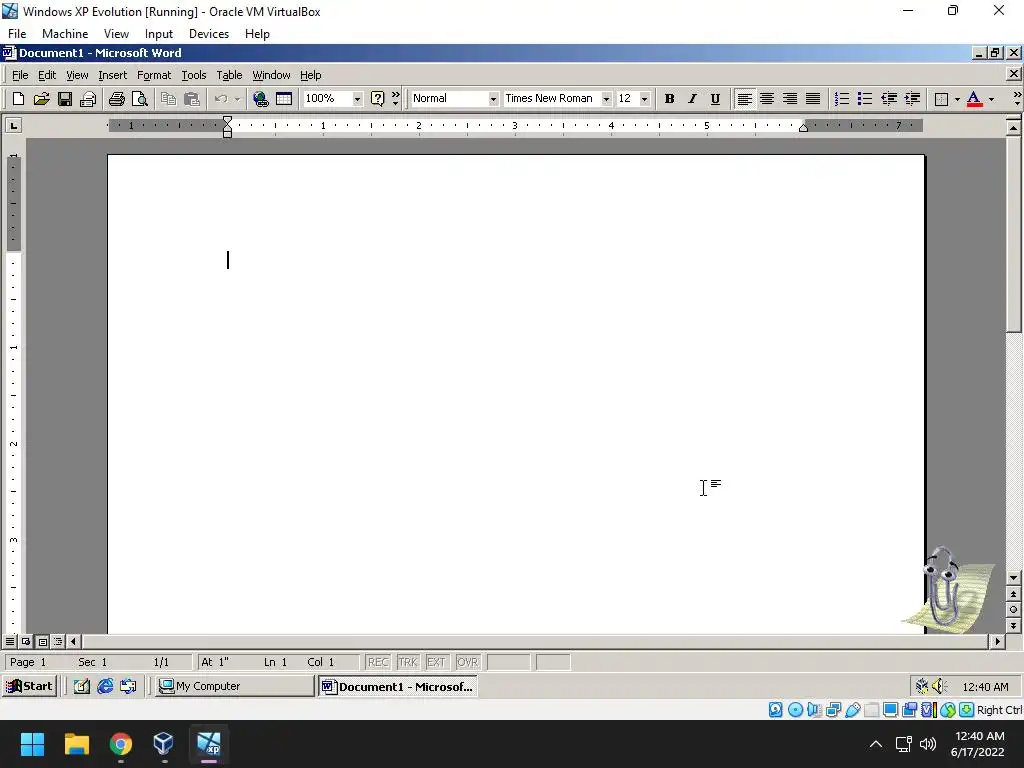Open a file with the Open folder icon
This screenshot has width=1024, height=768.
point(41,99)
